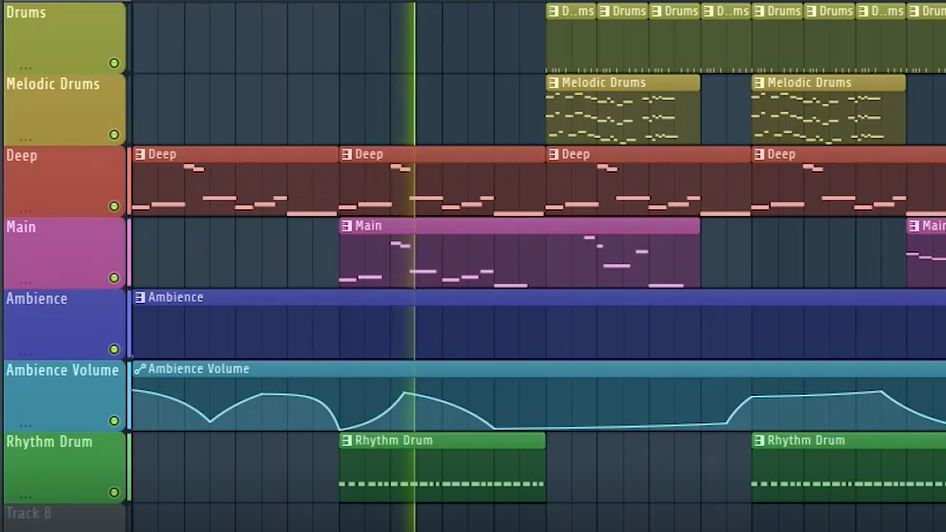The image size is (946, 532).
Task: Click the rightmost Rhythm Drum clip's pattern icon
Action: pyautogui.click(x=759, y=440)
